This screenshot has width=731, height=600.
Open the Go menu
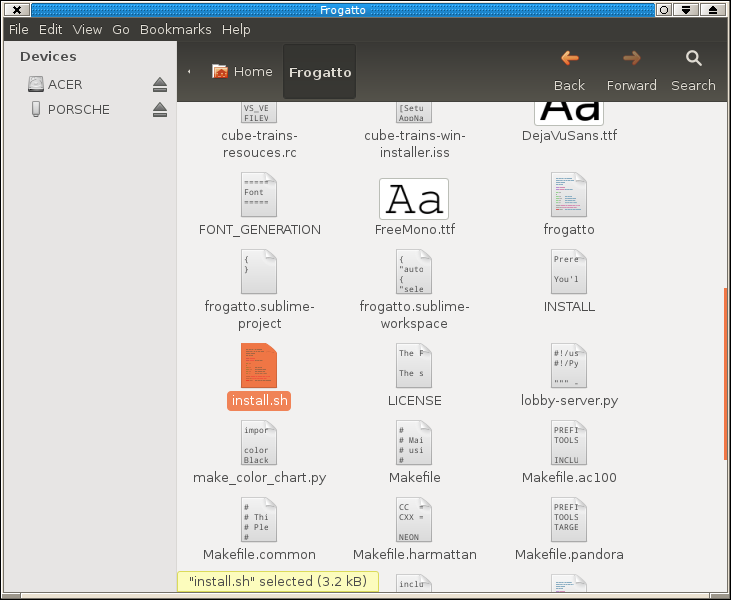click(121, 30)
